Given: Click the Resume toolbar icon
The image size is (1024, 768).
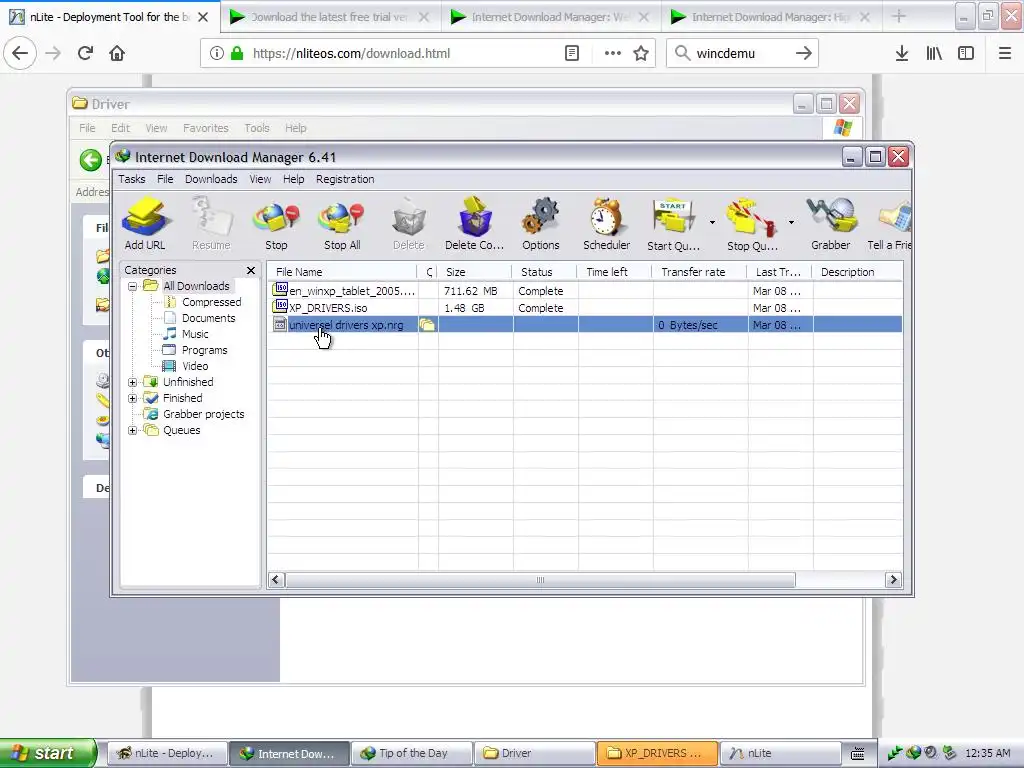Looking at the screenshot, I should [x=211, y=224].
